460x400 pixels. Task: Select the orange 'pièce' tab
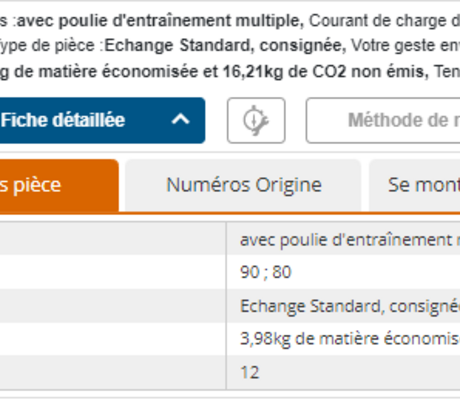(x=59, y=185)
